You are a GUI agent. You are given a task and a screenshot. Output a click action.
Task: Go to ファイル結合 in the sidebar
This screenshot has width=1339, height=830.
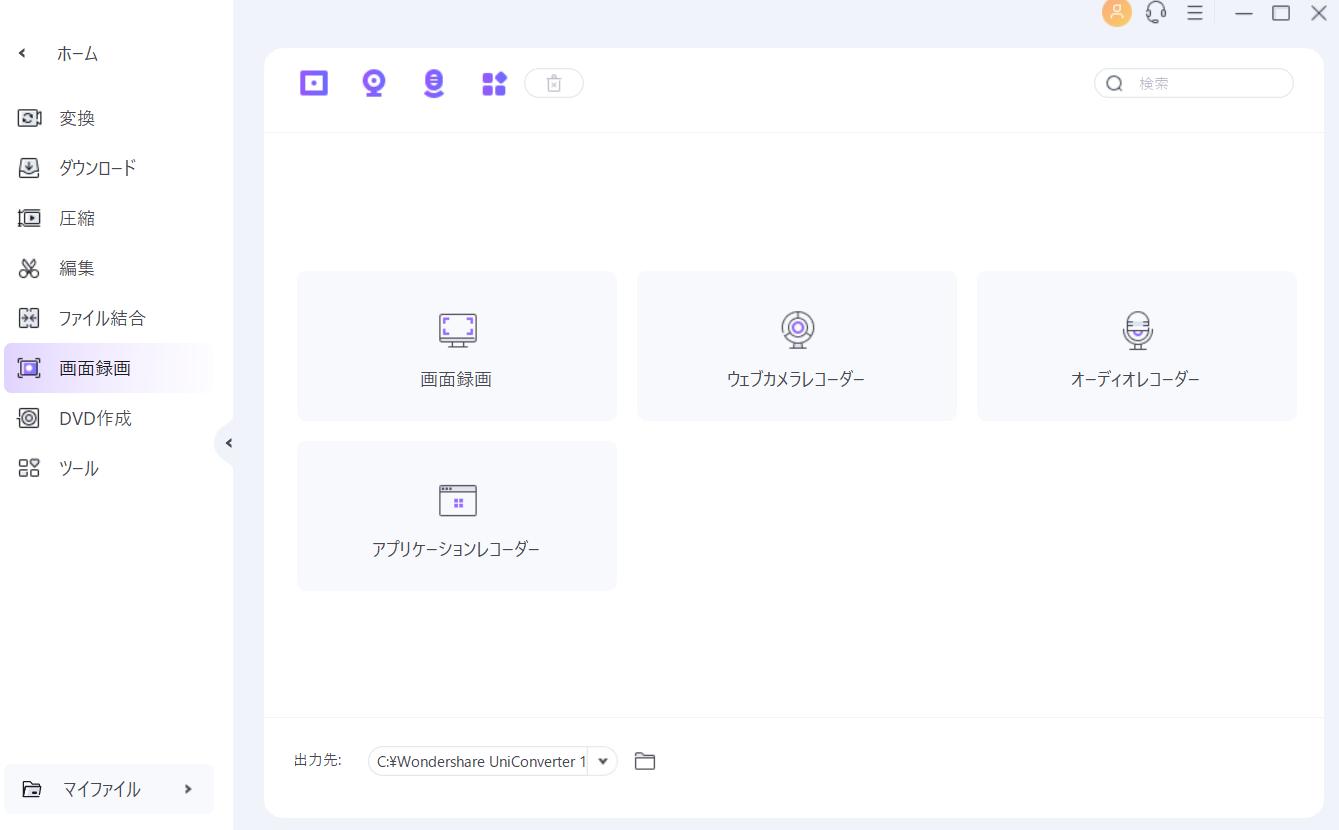click(x=109, y=318)
